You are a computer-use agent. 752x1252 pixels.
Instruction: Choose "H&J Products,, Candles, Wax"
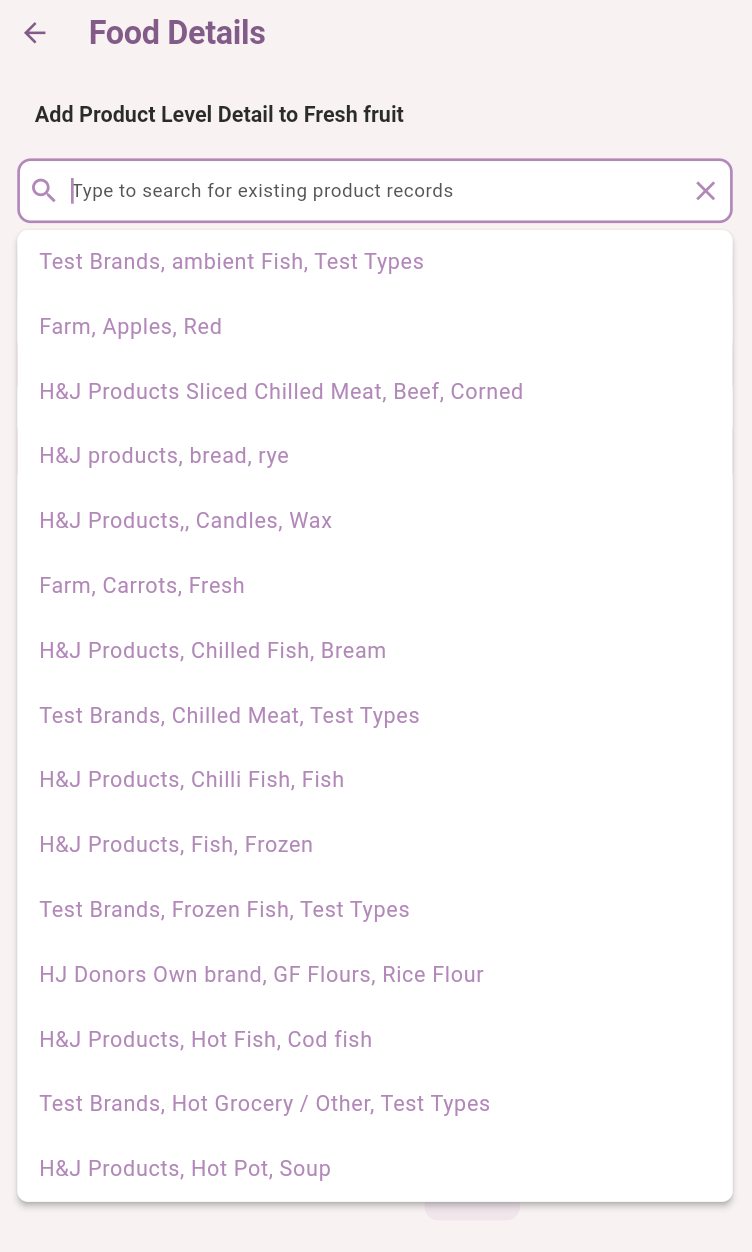click(186, 521)
